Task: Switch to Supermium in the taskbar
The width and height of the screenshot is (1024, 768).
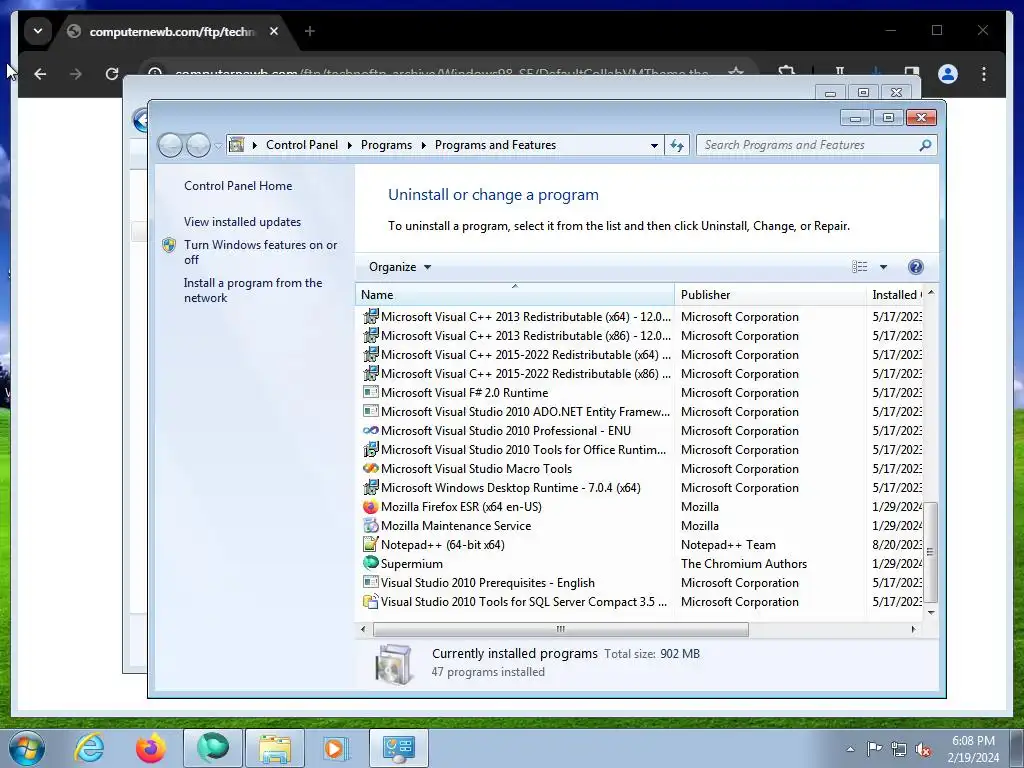Action: coord(213,748)
